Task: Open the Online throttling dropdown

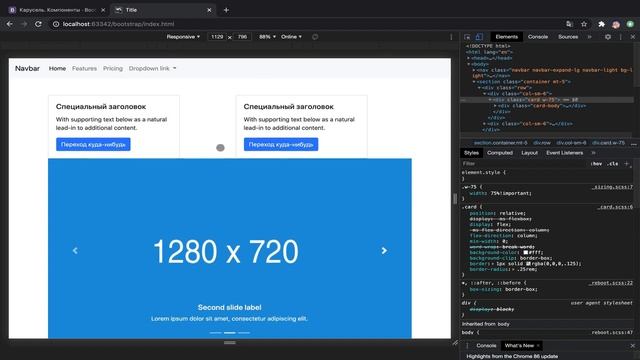Action: tap(291, 37)
